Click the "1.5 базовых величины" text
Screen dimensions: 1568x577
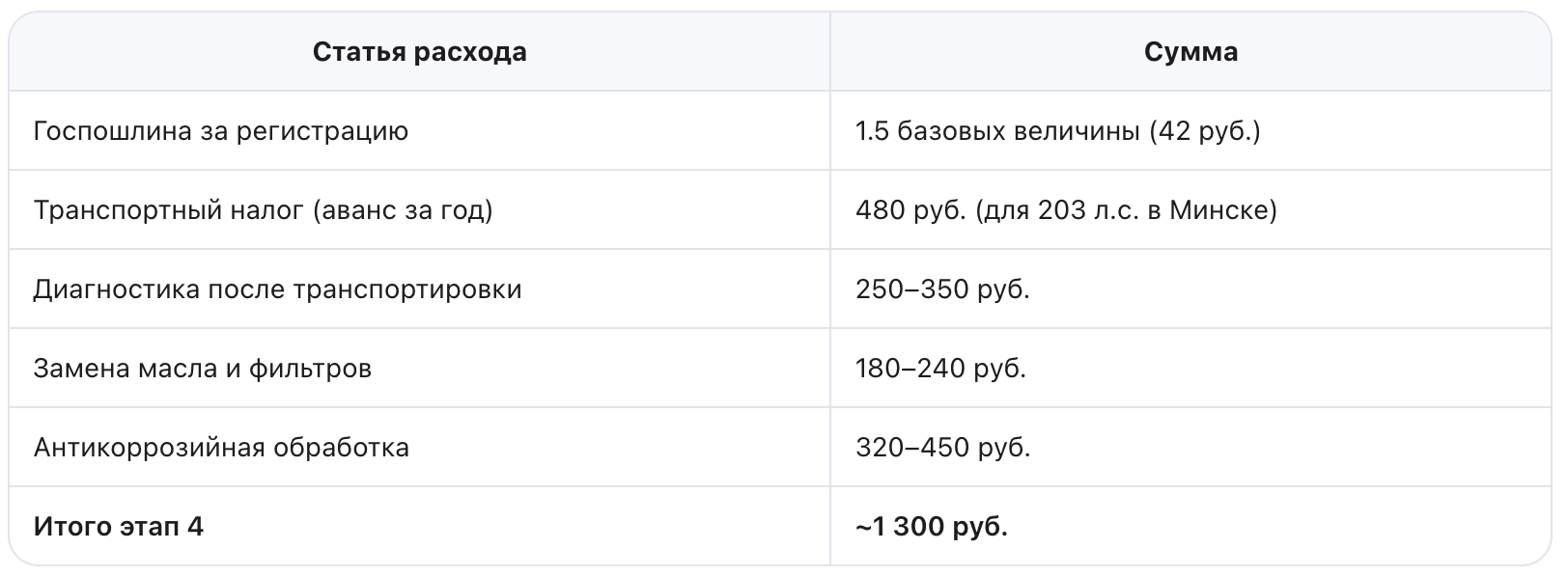click(x=998, y=131)
